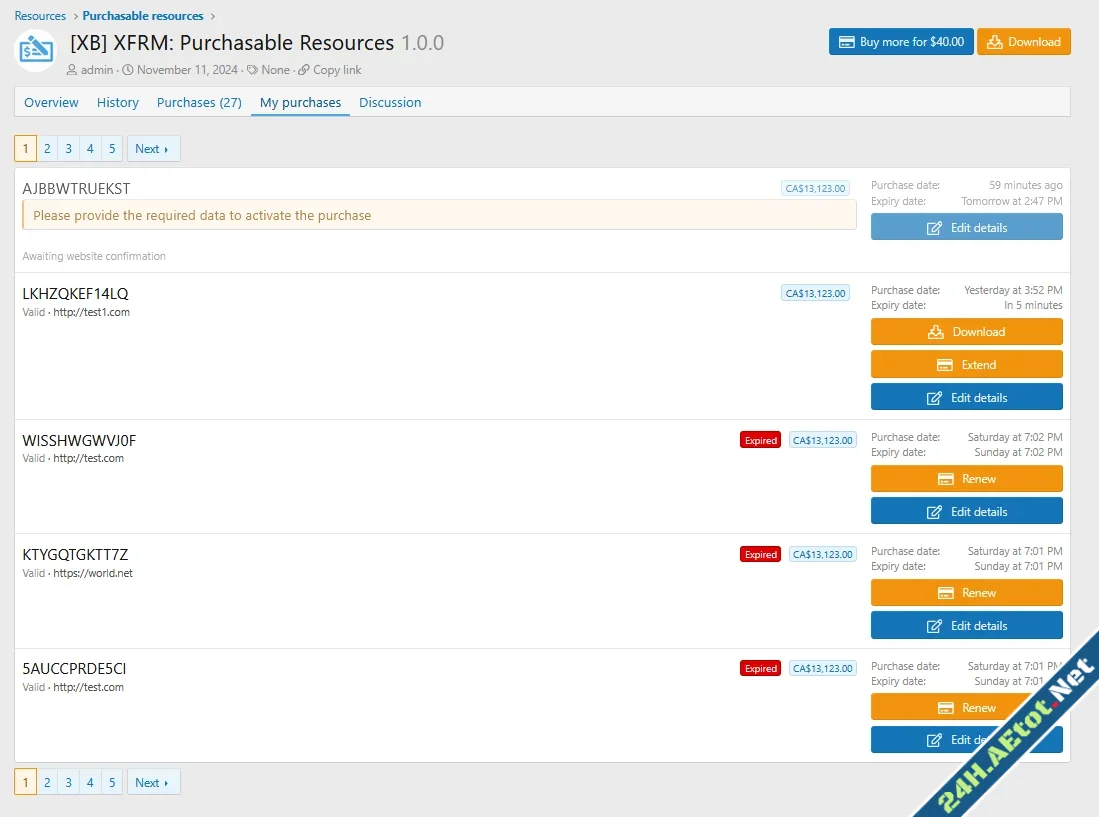Click the clock icon before November 11 date

pos(127,70)
